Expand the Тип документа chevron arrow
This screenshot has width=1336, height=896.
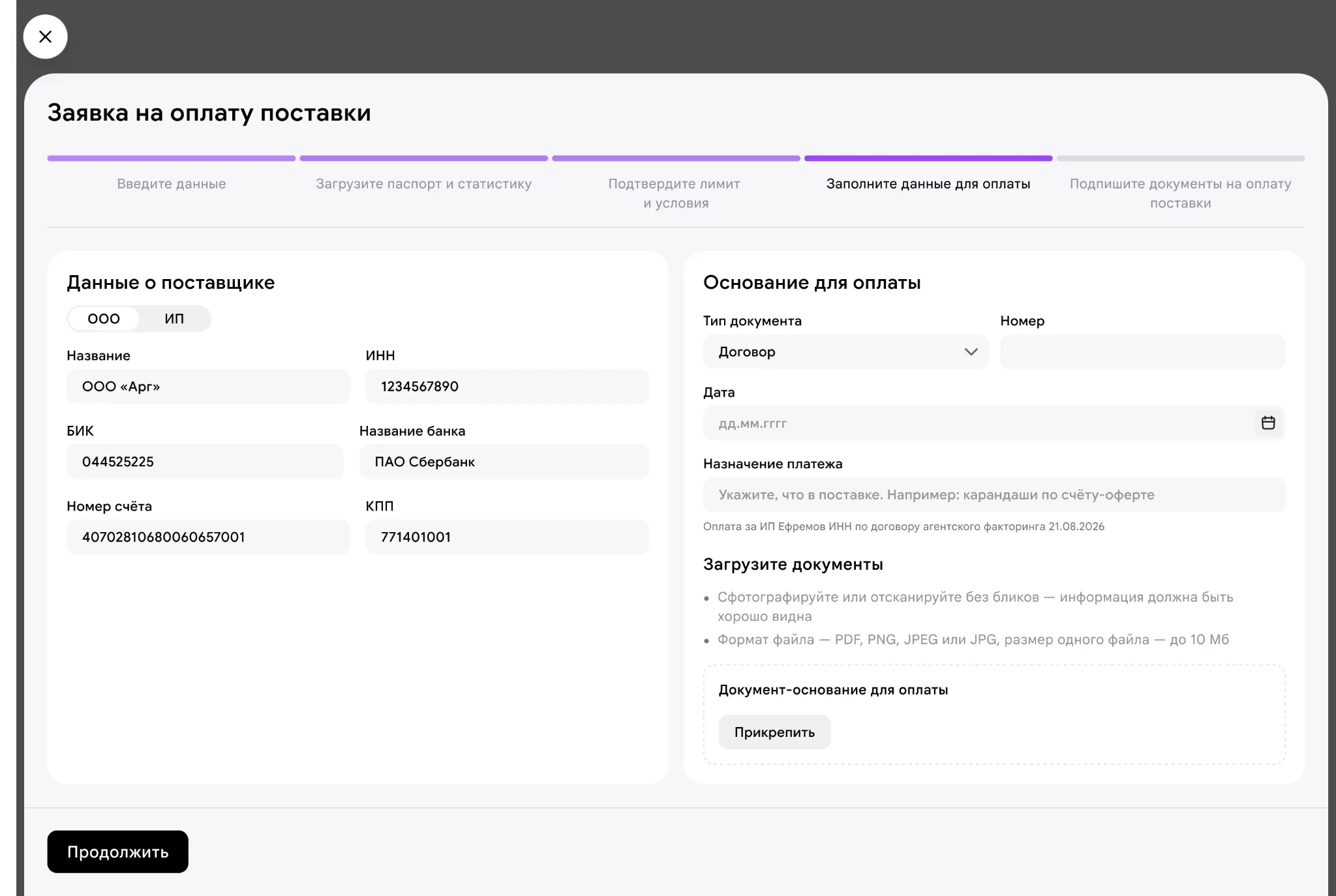coord(971,352)
